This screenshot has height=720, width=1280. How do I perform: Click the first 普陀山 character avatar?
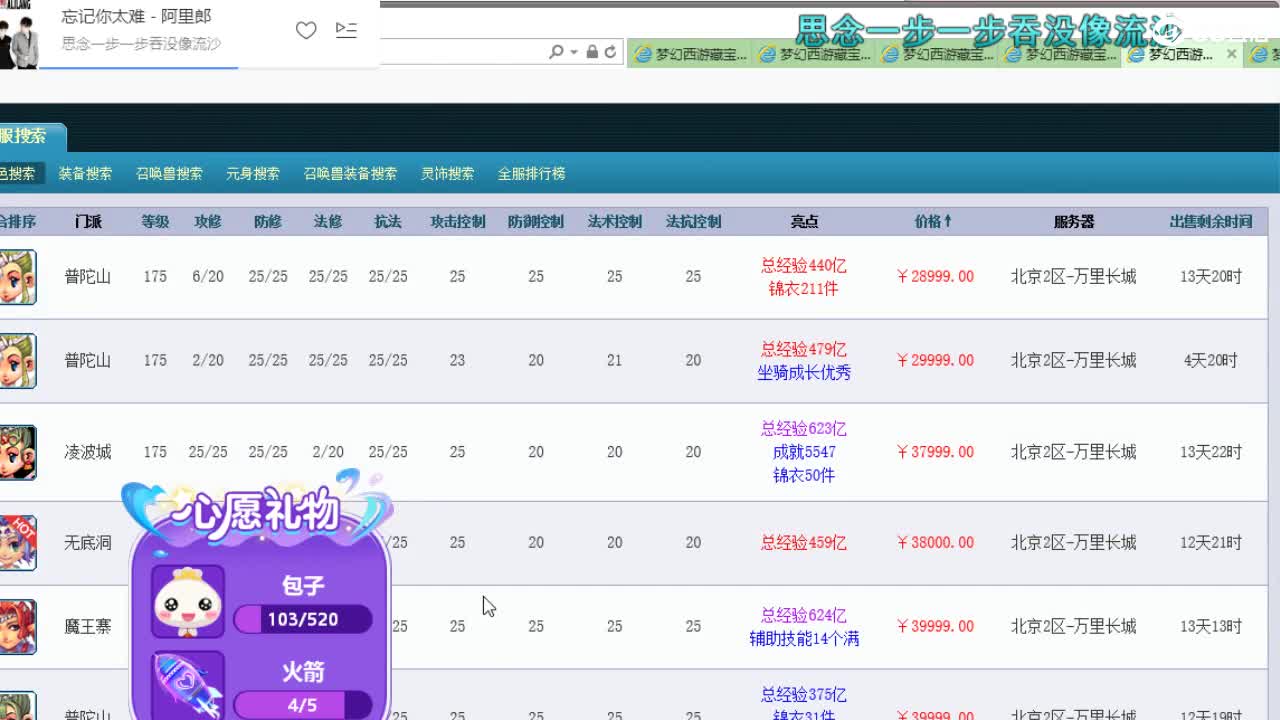(x=18, y=277)
